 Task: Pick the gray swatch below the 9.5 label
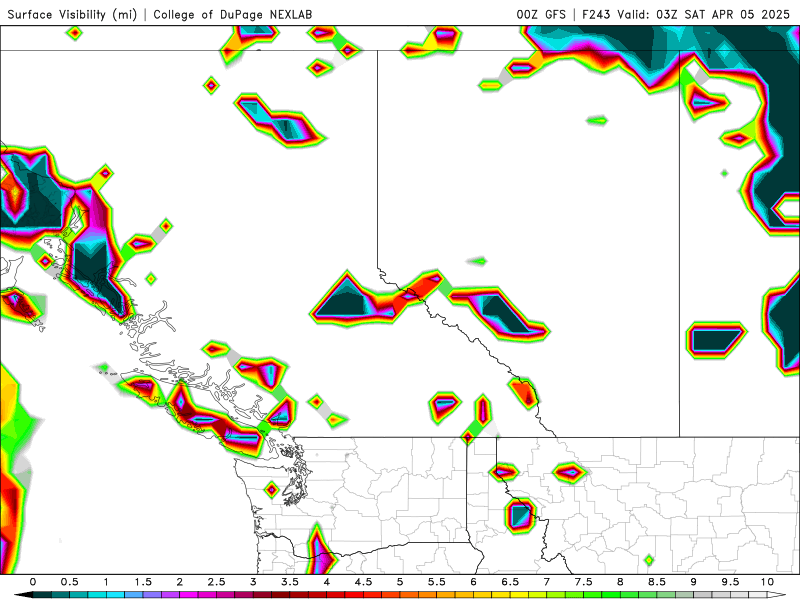740,595
